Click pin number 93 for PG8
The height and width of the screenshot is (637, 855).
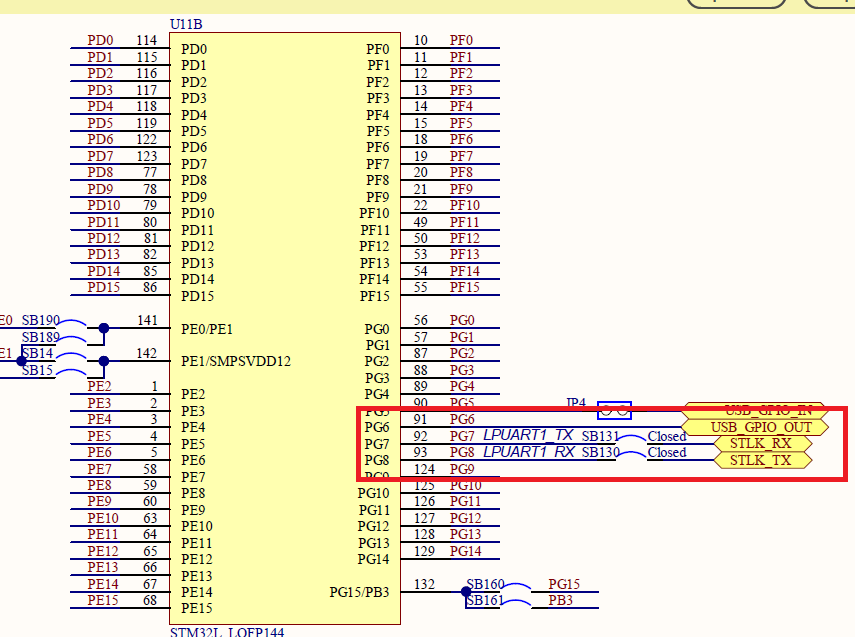420,453
